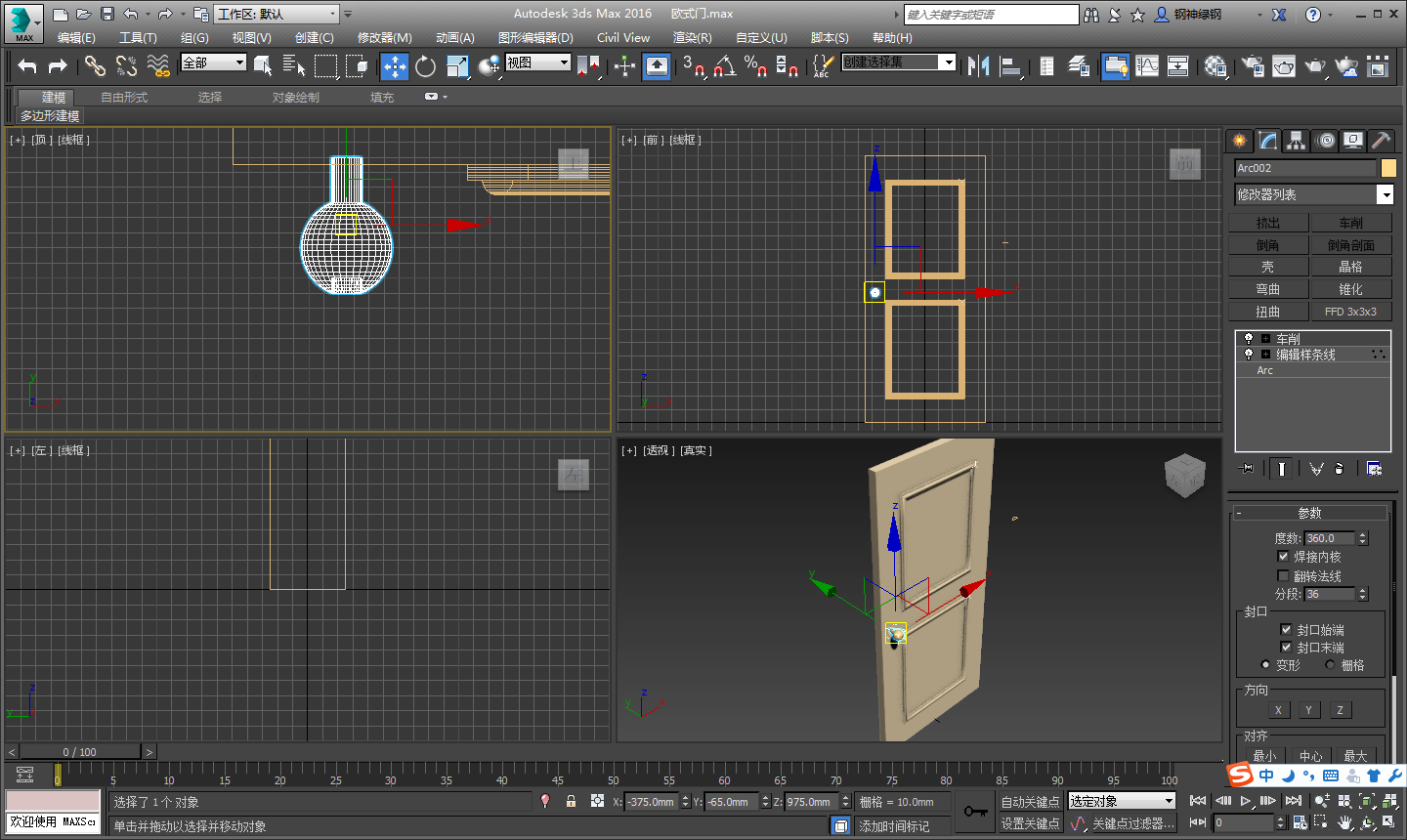
Task: Switch to the Hierarchy command panel
Action: (1296, 141)
